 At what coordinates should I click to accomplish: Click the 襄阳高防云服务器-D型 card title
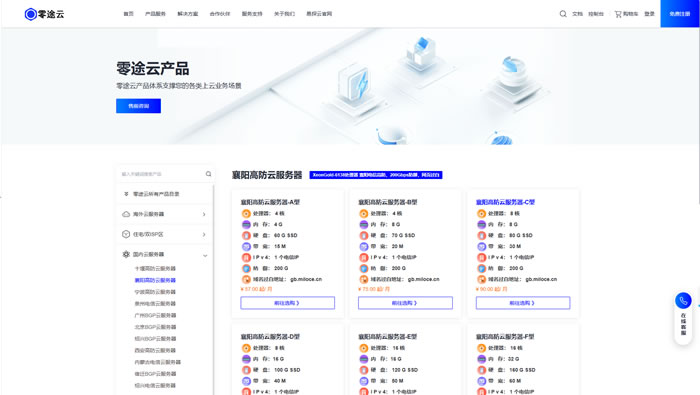coord(270,337)
